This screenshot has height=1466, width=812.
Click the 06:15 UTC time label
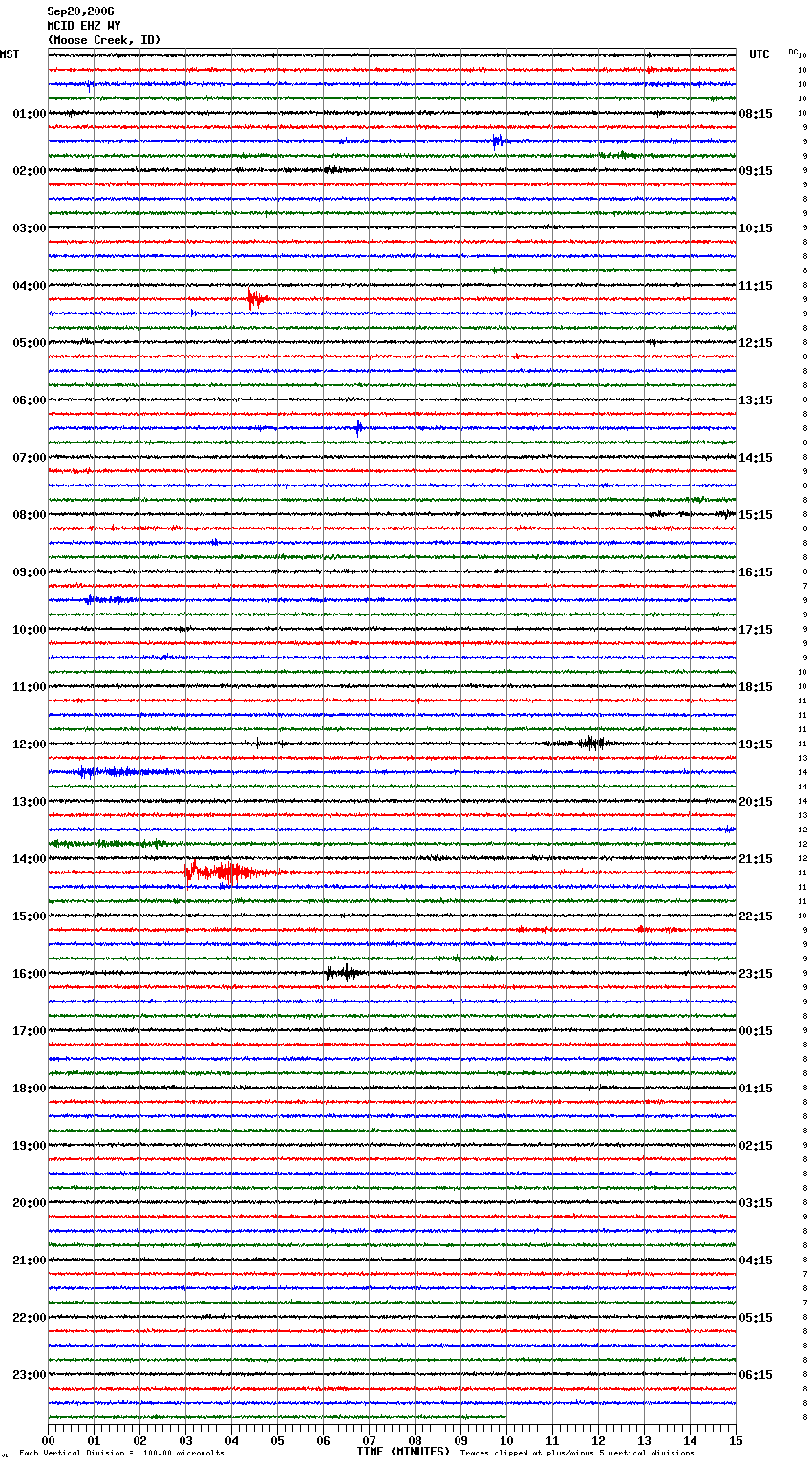[x=755, y=1375]
